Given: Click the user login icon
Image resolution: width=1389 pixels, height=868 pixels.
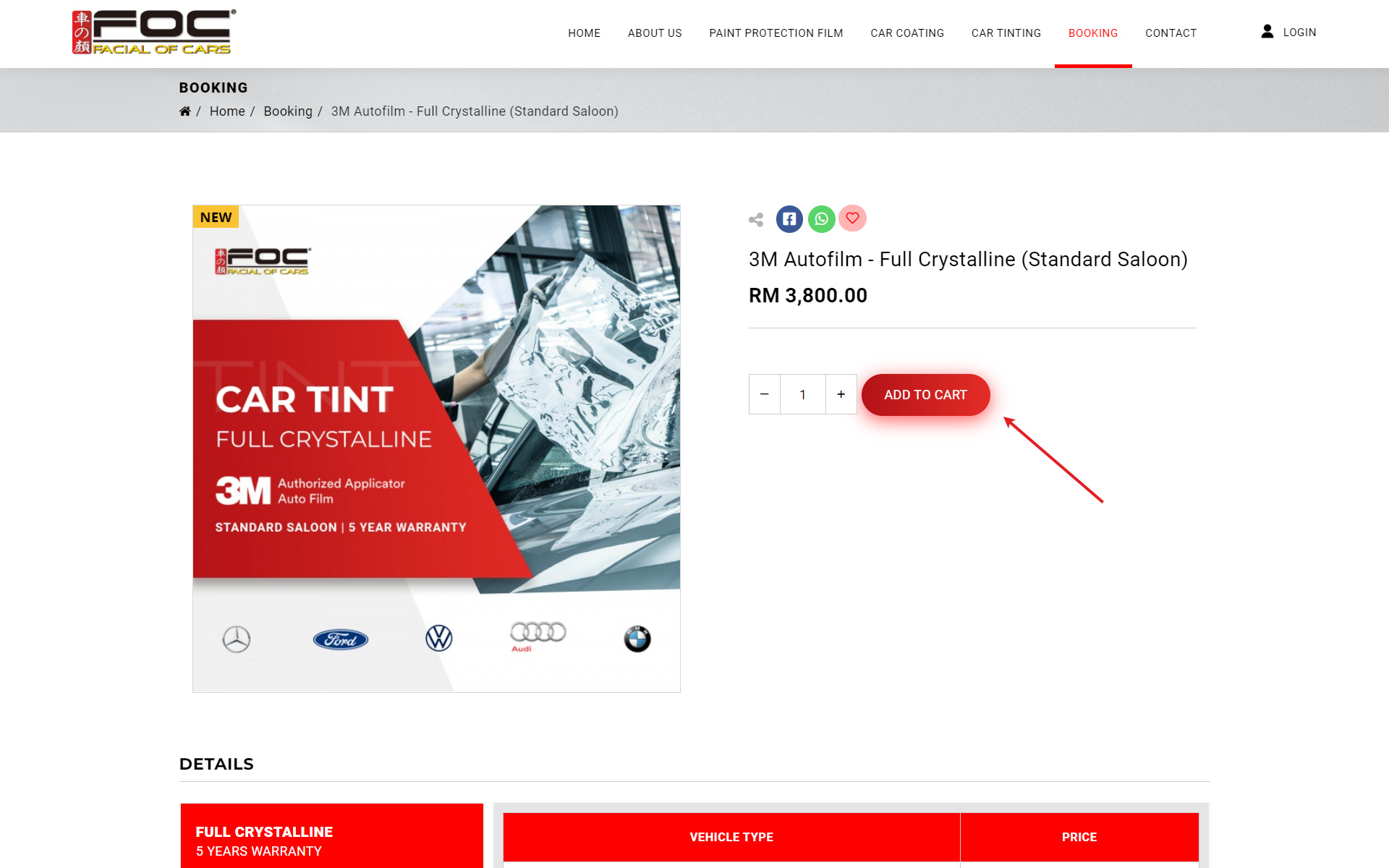Looking at the screenshot, I should [1267, 32].
